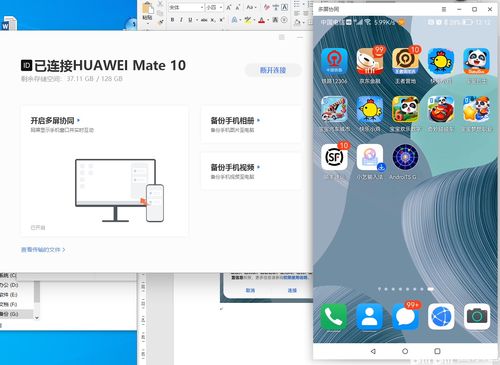Click the Grow Font icon

pyautogui.click(x=229, y=7)
